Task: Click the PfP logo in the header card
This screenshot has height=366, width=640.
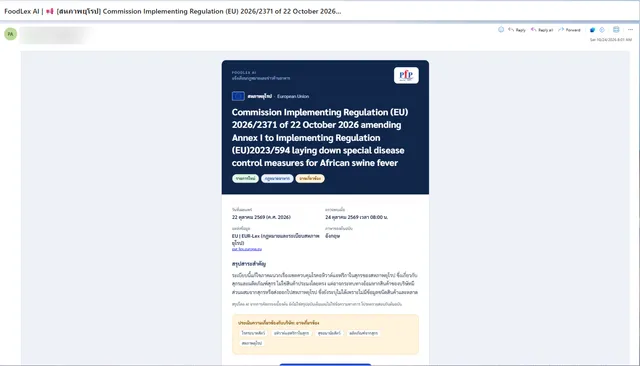Action: click(x=406, y=75)
